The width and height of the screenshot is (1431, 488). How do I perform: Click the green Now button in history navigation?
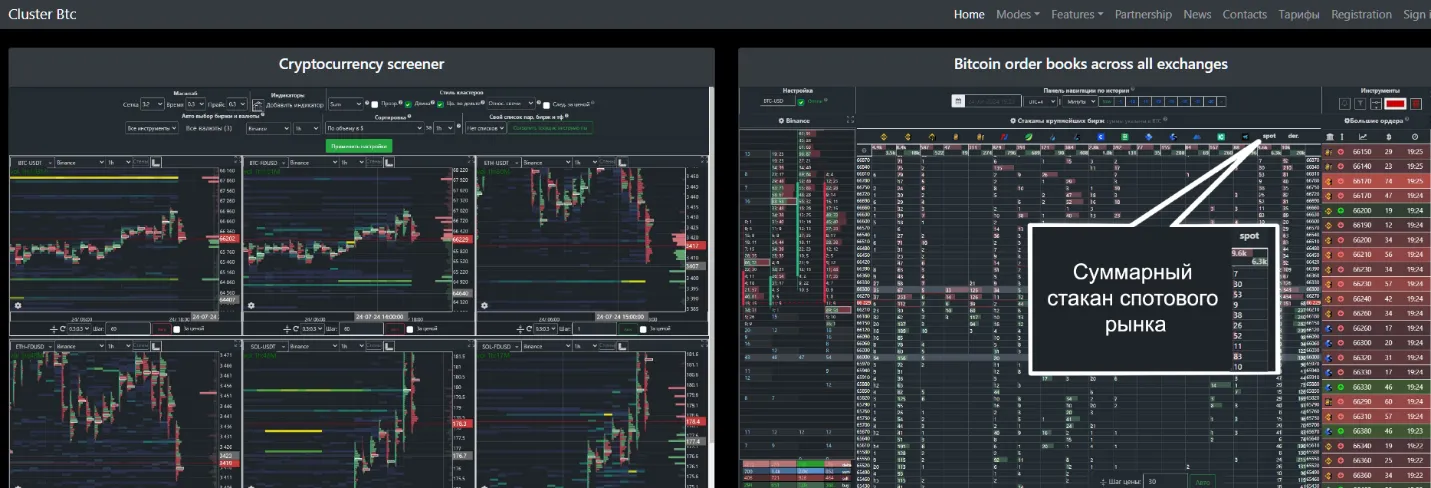click(x=1107, y=101)
